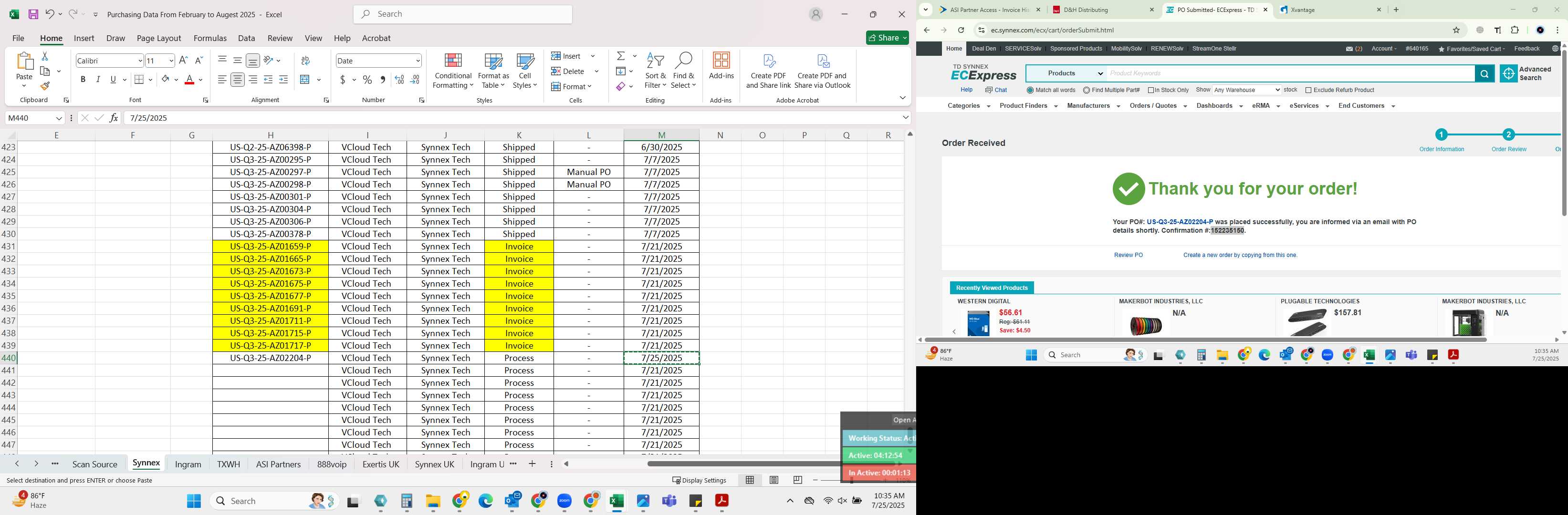Open the font size dropdown
Screen dimensions: 1568x515
pyautogui.click(x=171, y=60)
